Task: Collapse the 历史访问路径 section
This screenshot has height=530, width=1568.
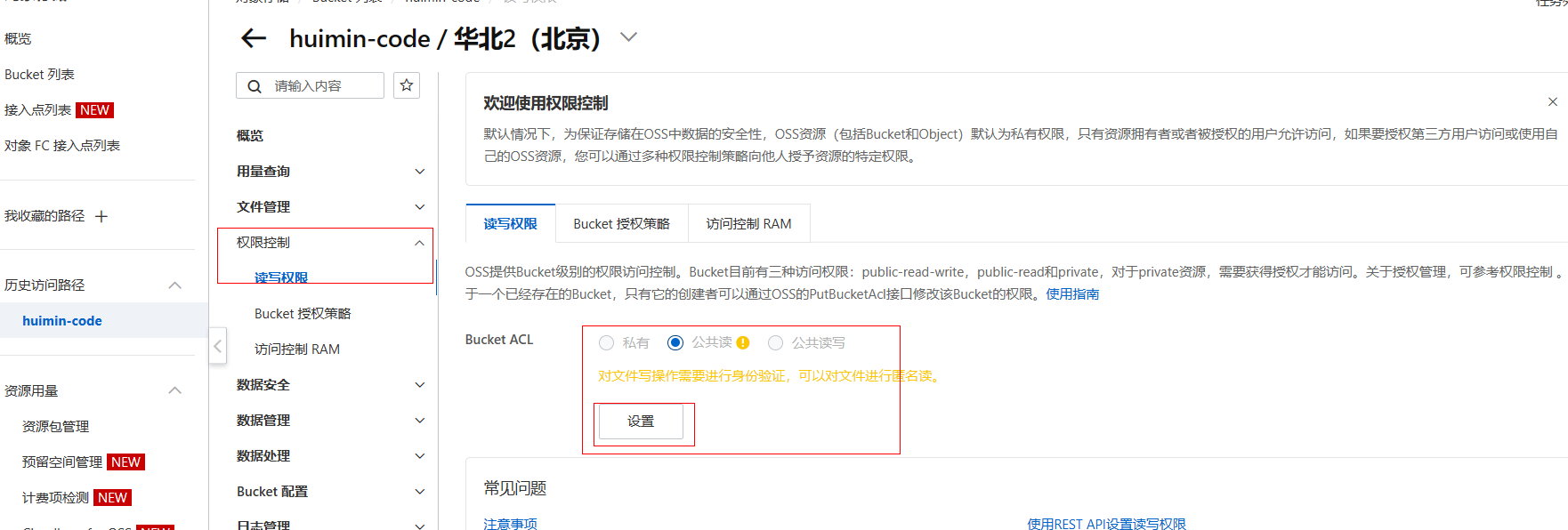Action: click(x=175, y=285)
